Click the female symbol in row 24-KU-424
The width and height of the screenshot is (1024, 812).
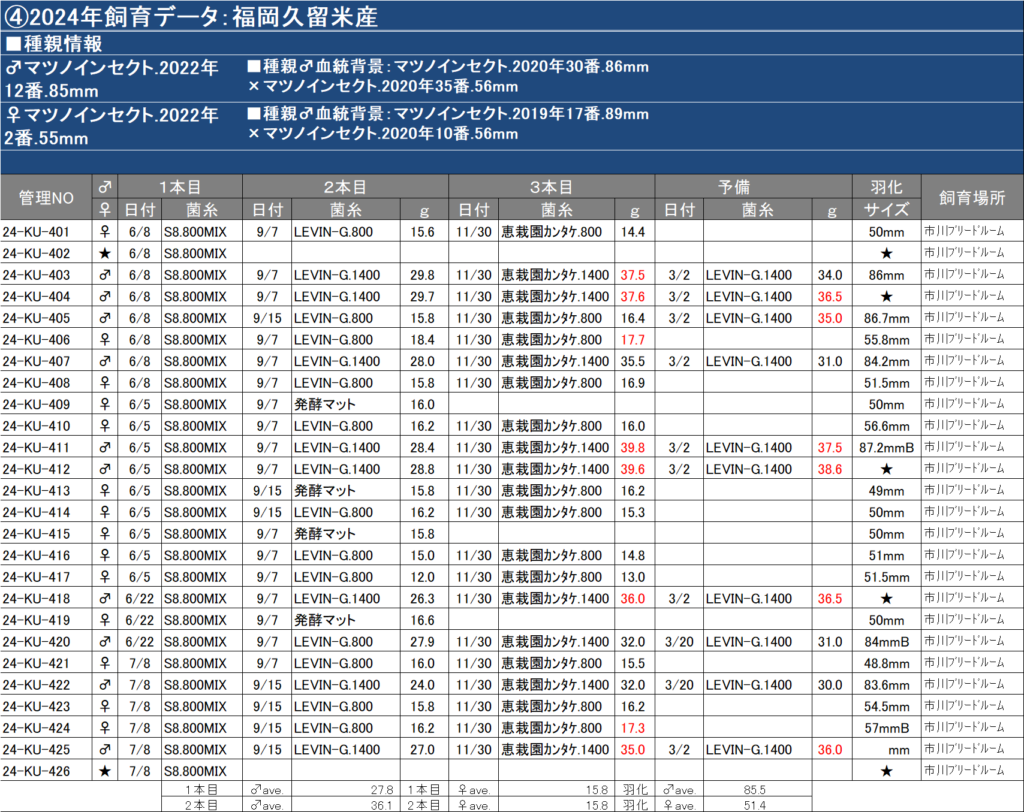tap(105, 728)
